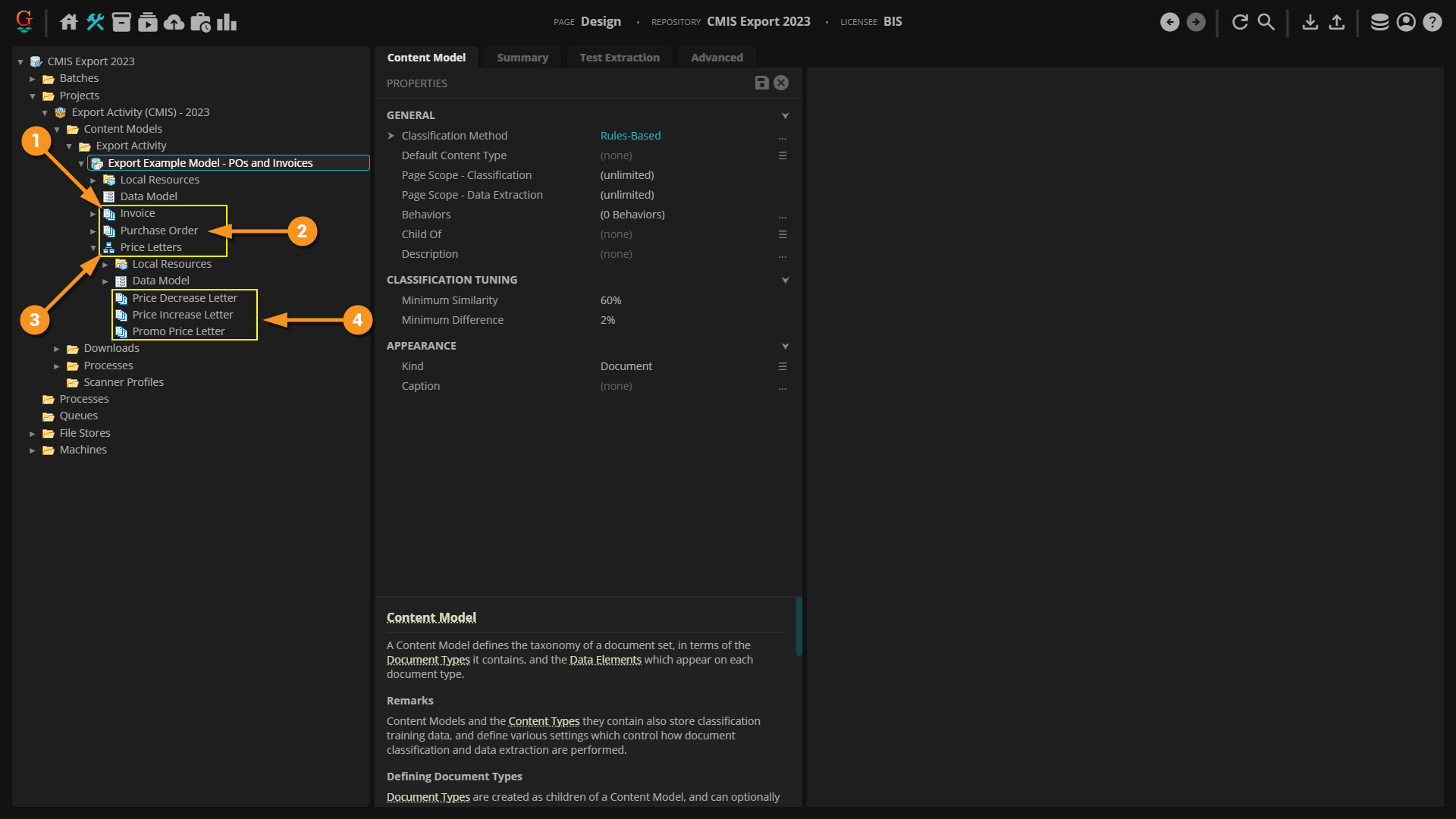Open the help question mark icon

click(1432, 22)
